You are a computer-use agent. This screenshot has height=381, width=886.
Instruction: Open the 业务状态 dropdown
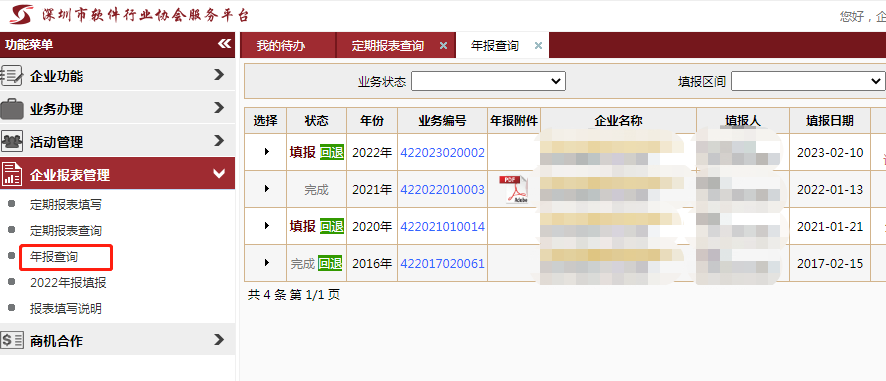pyautogui.click(x=488, y=81)
